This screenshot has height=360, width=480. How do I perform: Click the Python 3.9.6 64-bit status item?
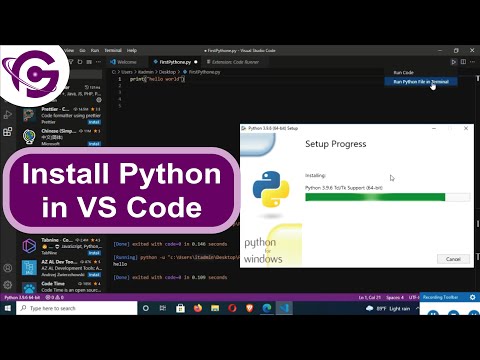tap(22, 297)
